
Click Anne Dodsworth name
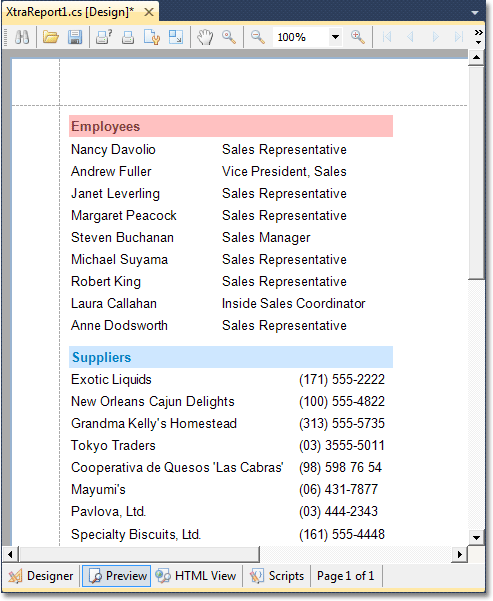click(x=119, y=325)
